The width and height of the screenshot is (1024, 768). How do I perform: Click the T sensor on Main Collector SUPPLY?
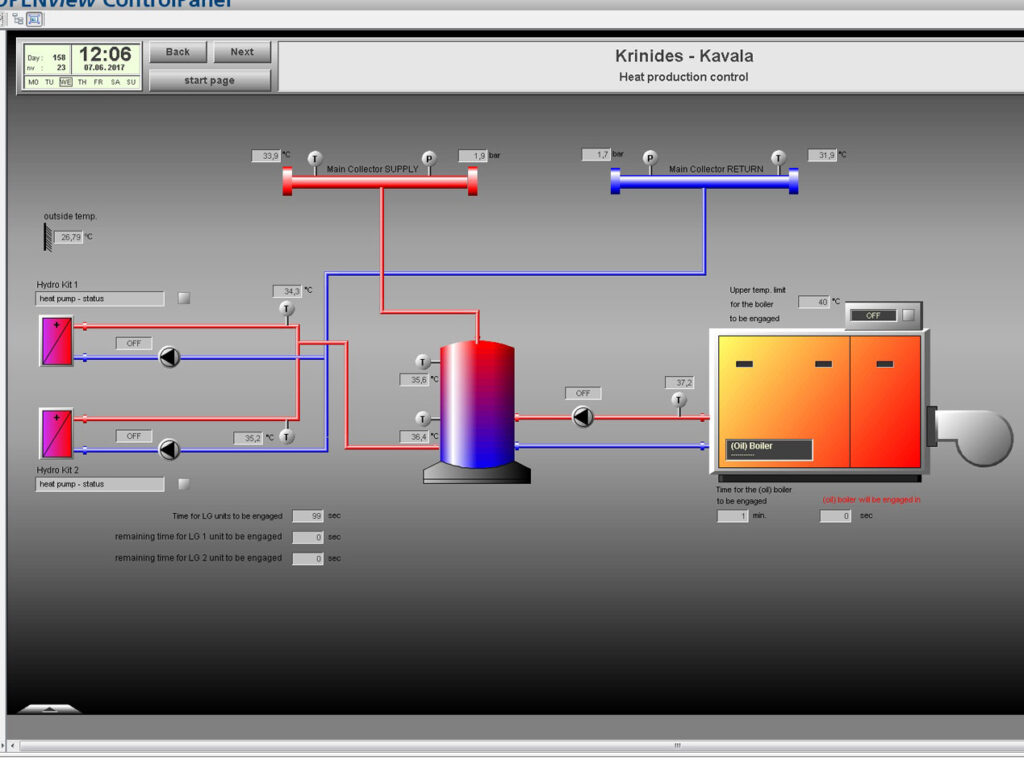point(315,158)
